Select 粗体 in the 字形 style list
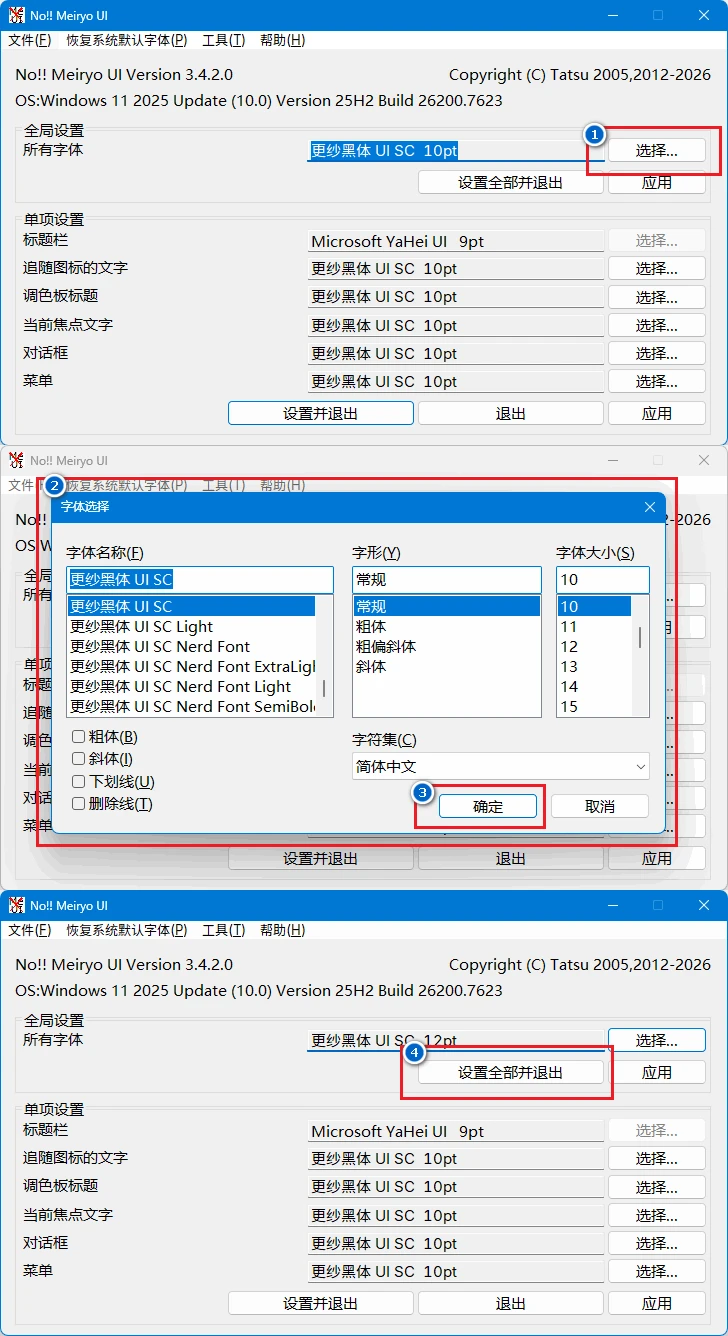 pos(446,626)
